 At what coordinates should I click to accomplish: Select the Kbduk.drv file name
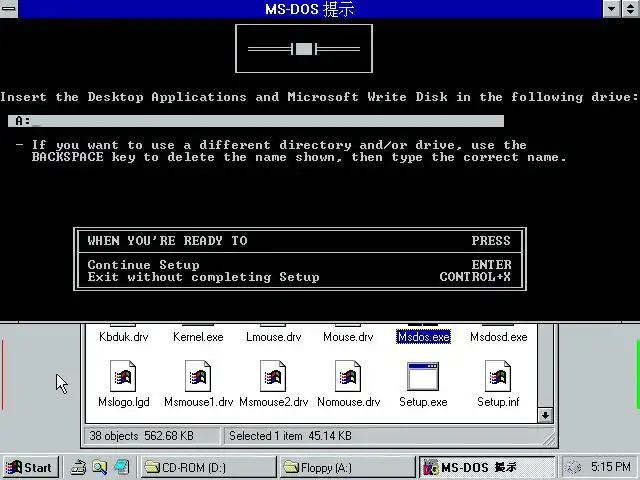tap(124, 337)
